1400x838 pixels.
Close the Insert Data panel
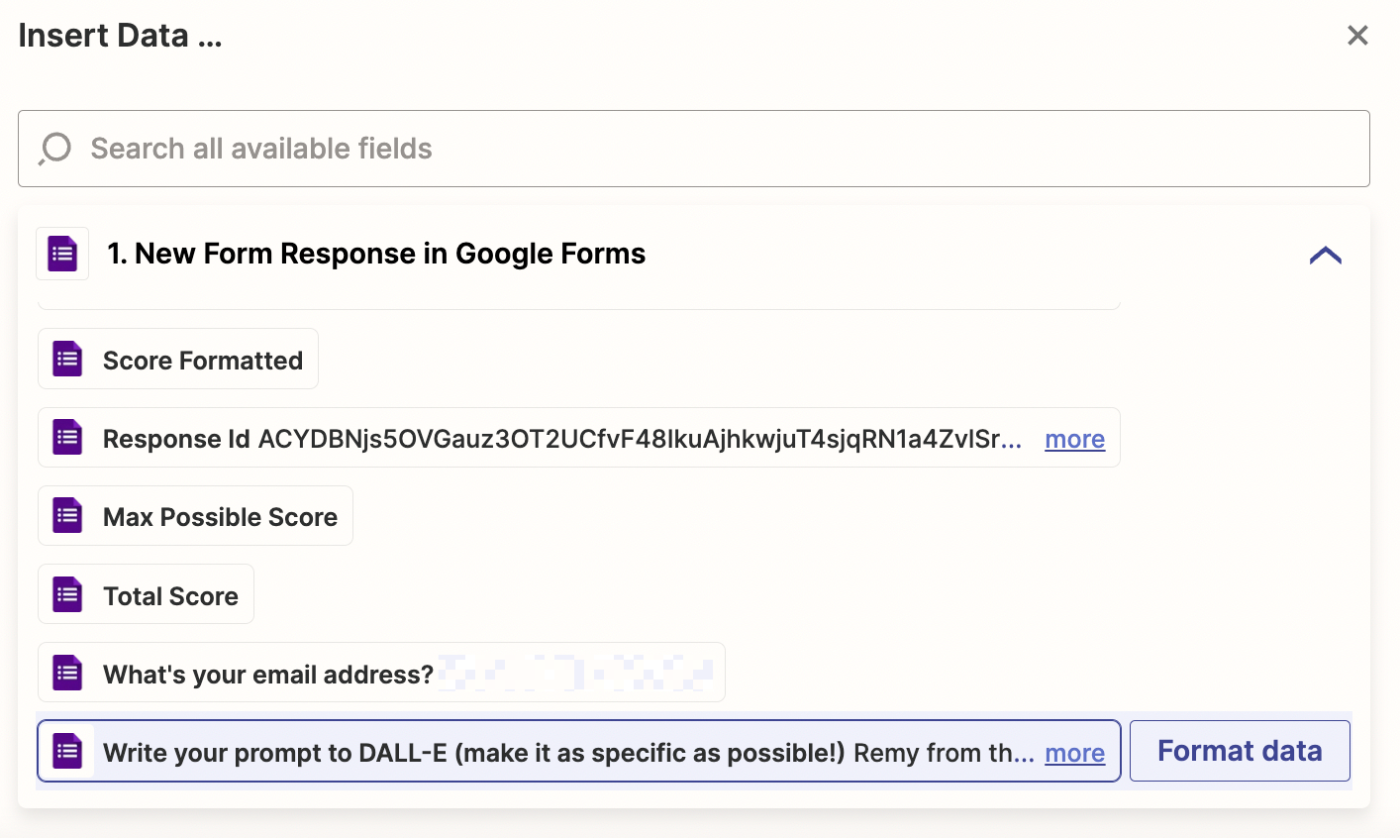pyautogui.click(x=1357, y=36)
